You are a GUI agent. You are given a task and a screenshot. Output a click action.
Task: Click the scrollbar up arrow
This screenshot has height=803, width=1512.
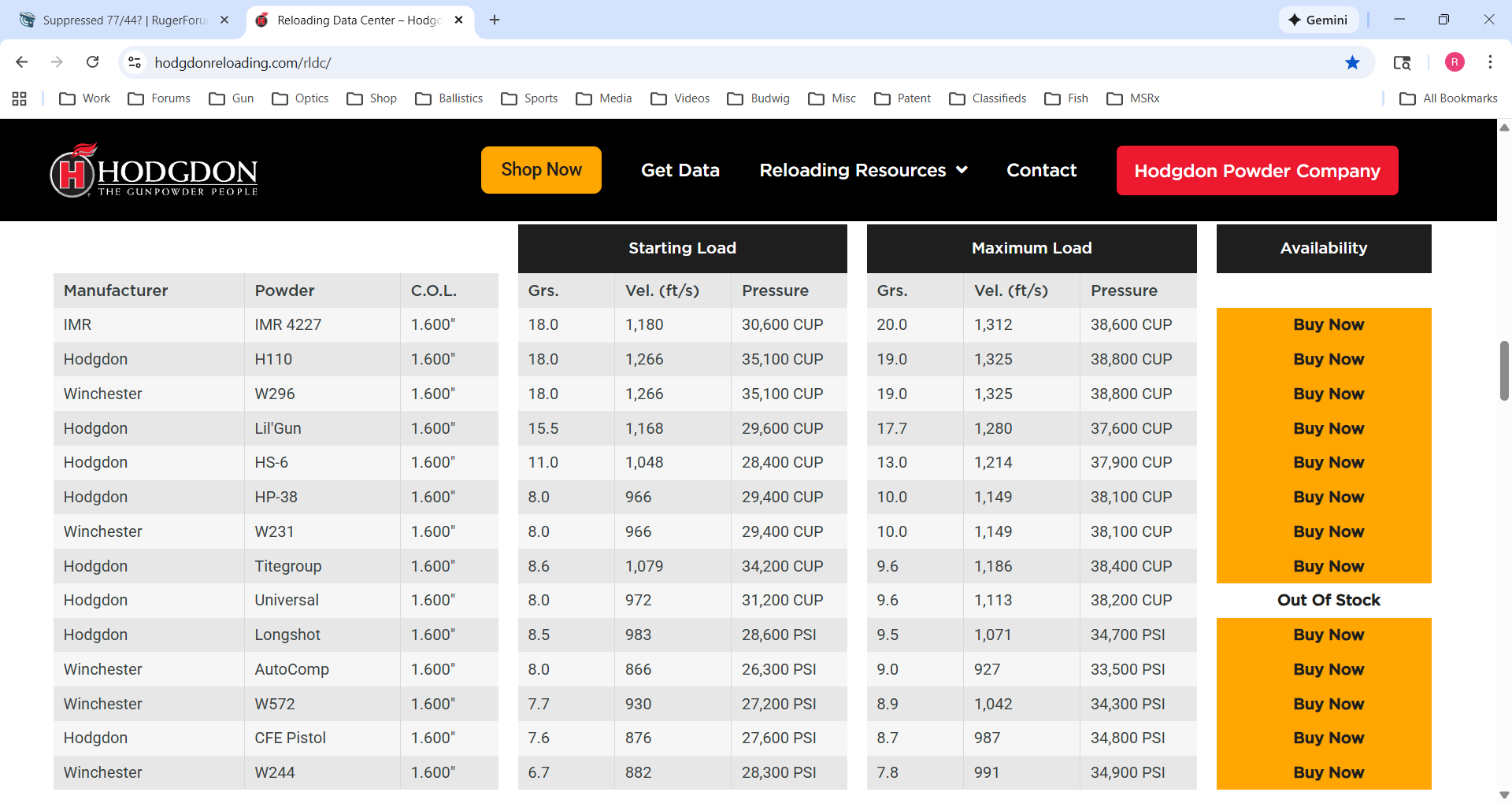pyautogui.click(x=1504, y=127)
